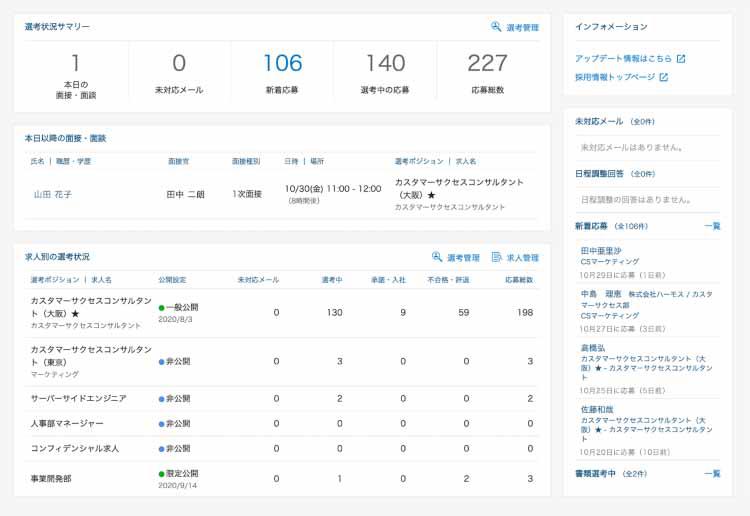750x516 pixels.
Task: Click the 227 応募総数 count
Action: [x=487, y=63]
